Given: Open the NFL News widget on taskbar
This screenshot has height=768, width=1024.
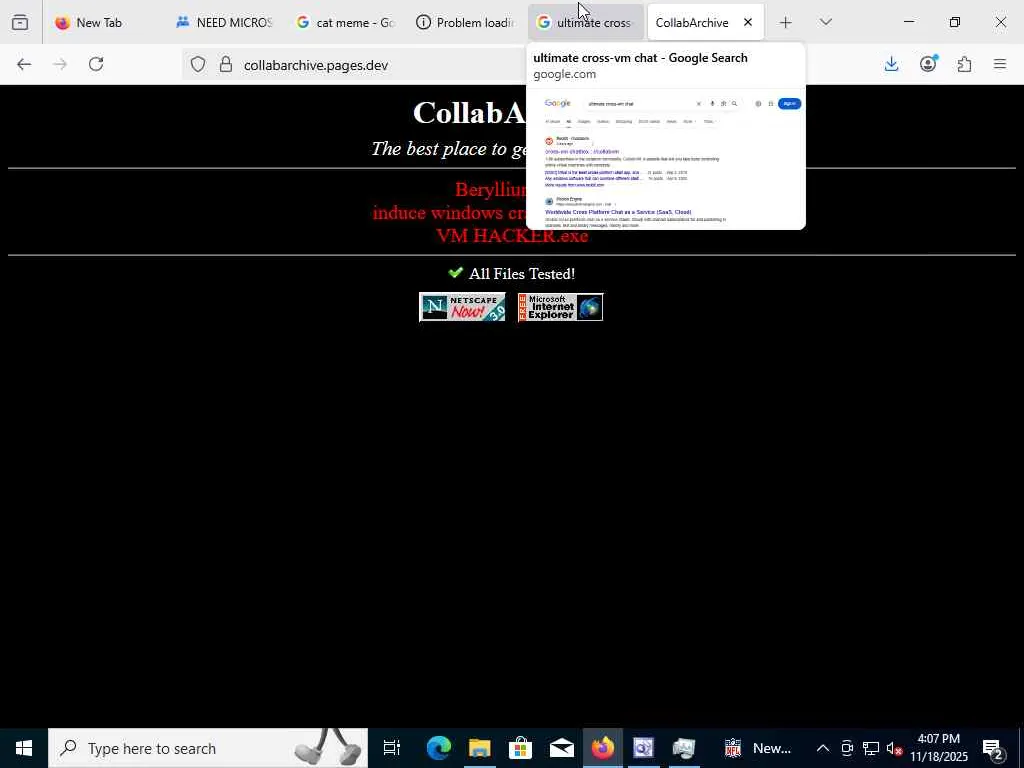Looking at the screenshot, I should click(758, 748).
